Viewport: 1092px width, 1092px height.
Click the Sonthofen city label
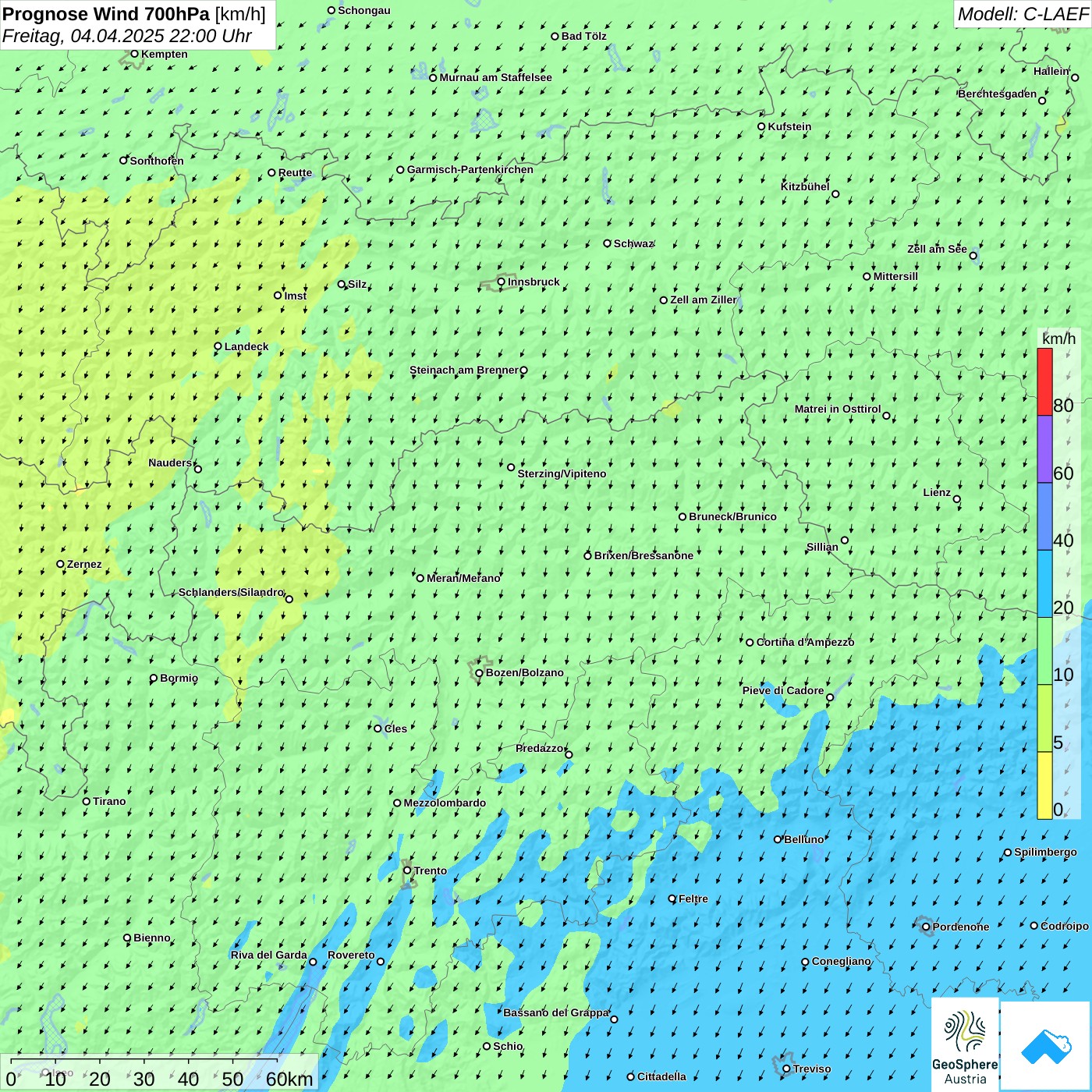tap(157, 161)
